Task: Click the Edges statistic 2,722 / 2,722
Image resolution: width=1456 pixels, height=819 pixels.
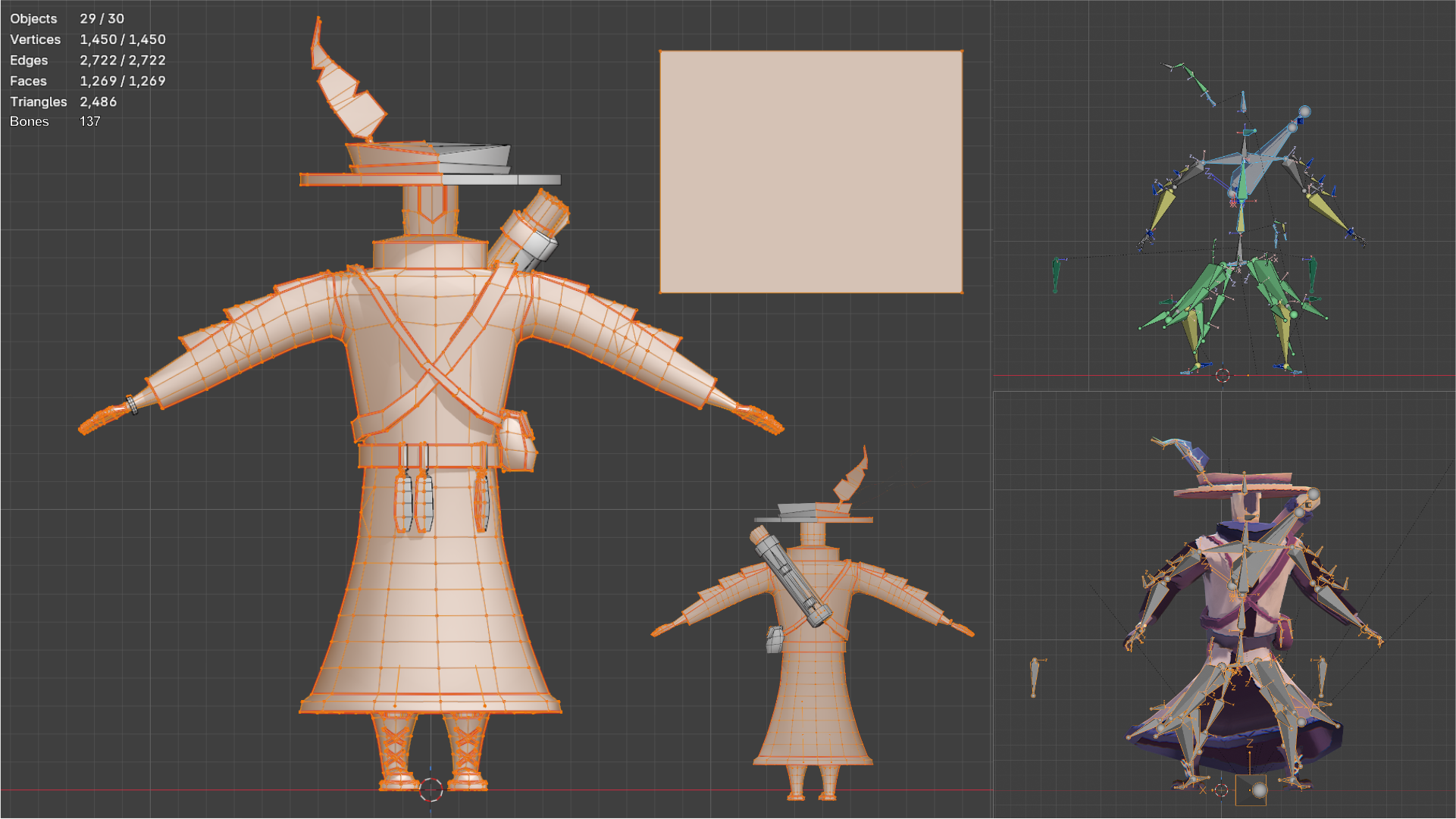Action: pyautogui.click(x=122, y=60)
